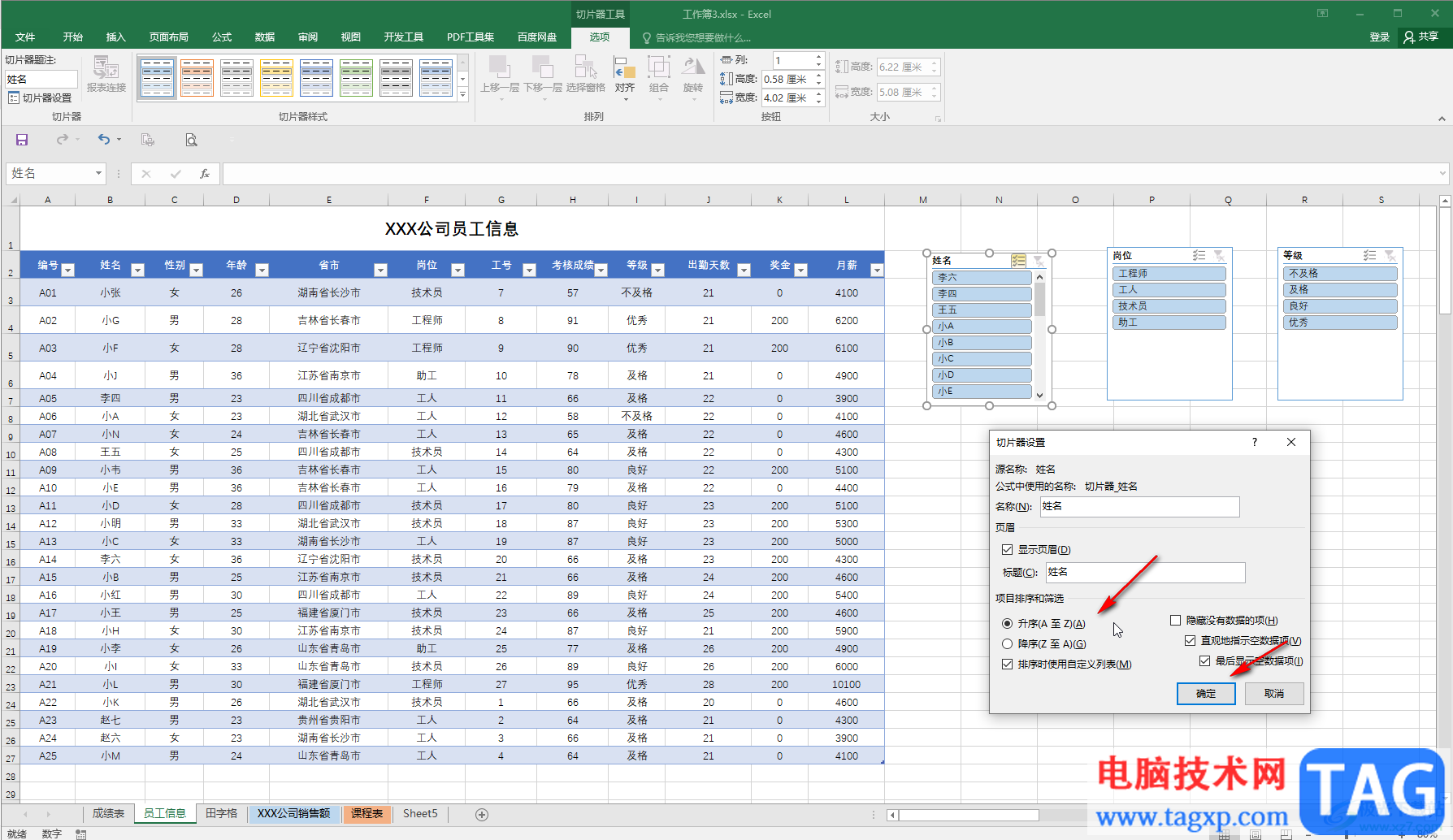Screen dimensions: 1453x840
Task: Click the Undo arrow icon
Action: tap(103, 140)
